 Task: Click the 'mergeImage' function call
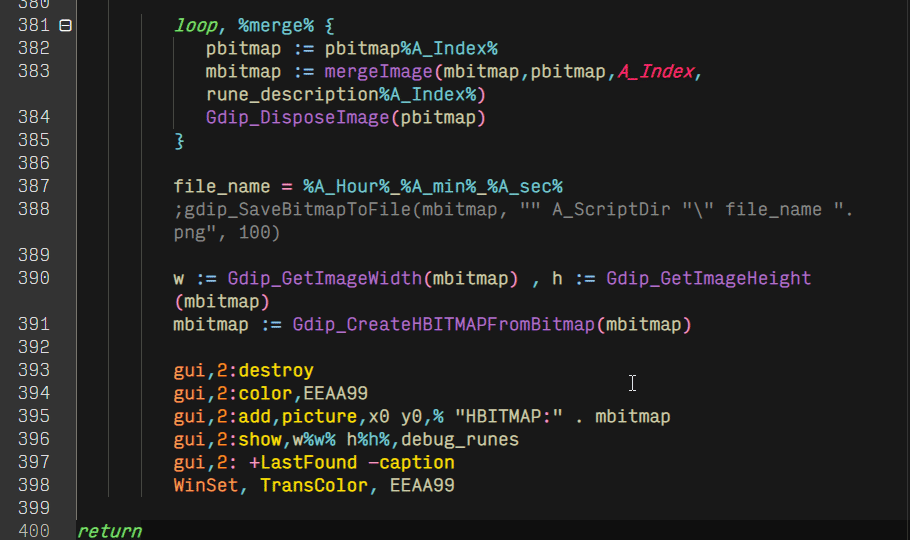tap(378, 71)
